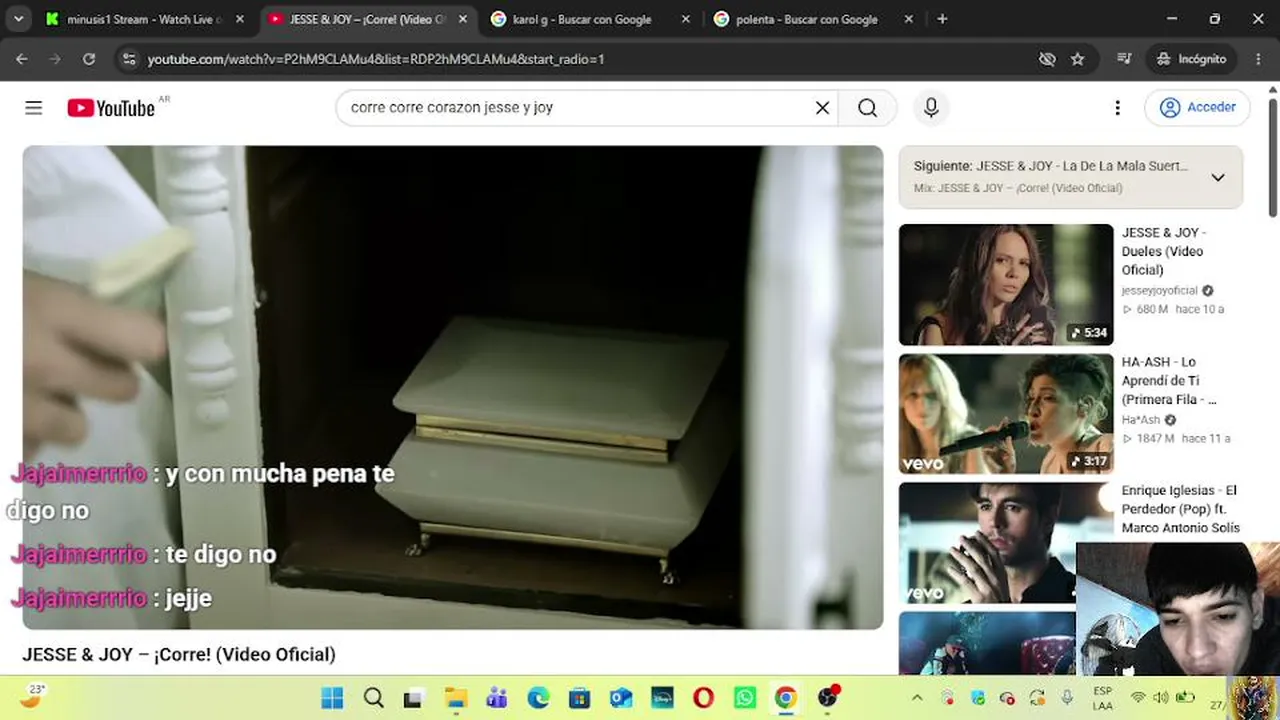Open Enrique Iglesias - El Perdedor title link
Screen dimensions: 1280x720
point(1181,509)
